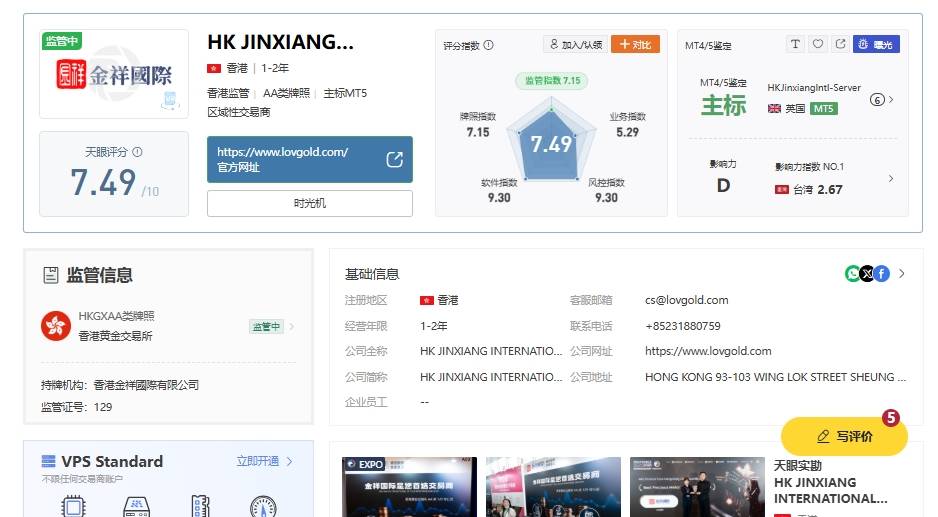Click the green 监管中 status tag in 监管信息
The width and height of the screenshot is (938, 517).
[x=266, y=327]
